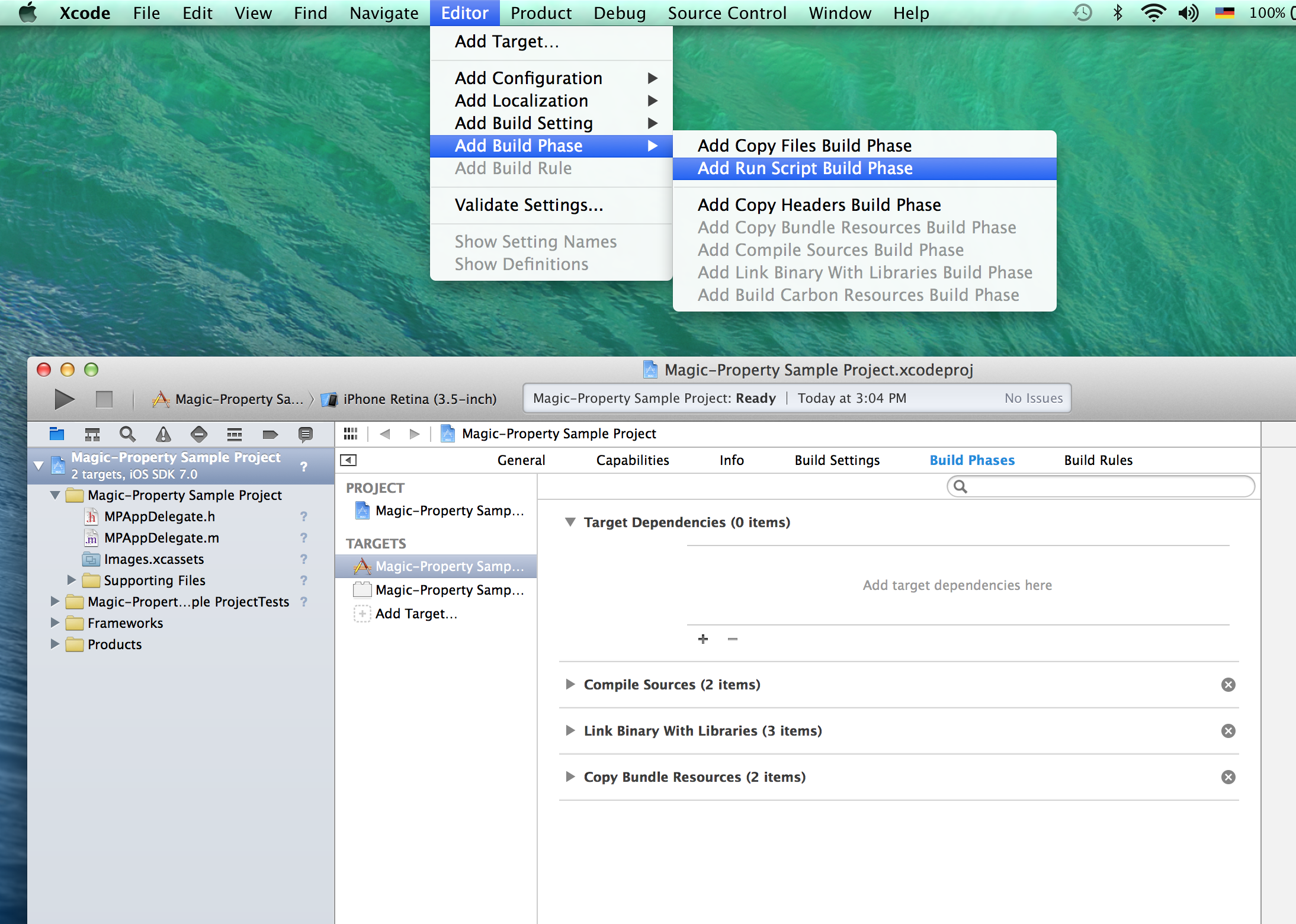
Task: Click Add Target… in targets list
Action: (x=416, y=614)
